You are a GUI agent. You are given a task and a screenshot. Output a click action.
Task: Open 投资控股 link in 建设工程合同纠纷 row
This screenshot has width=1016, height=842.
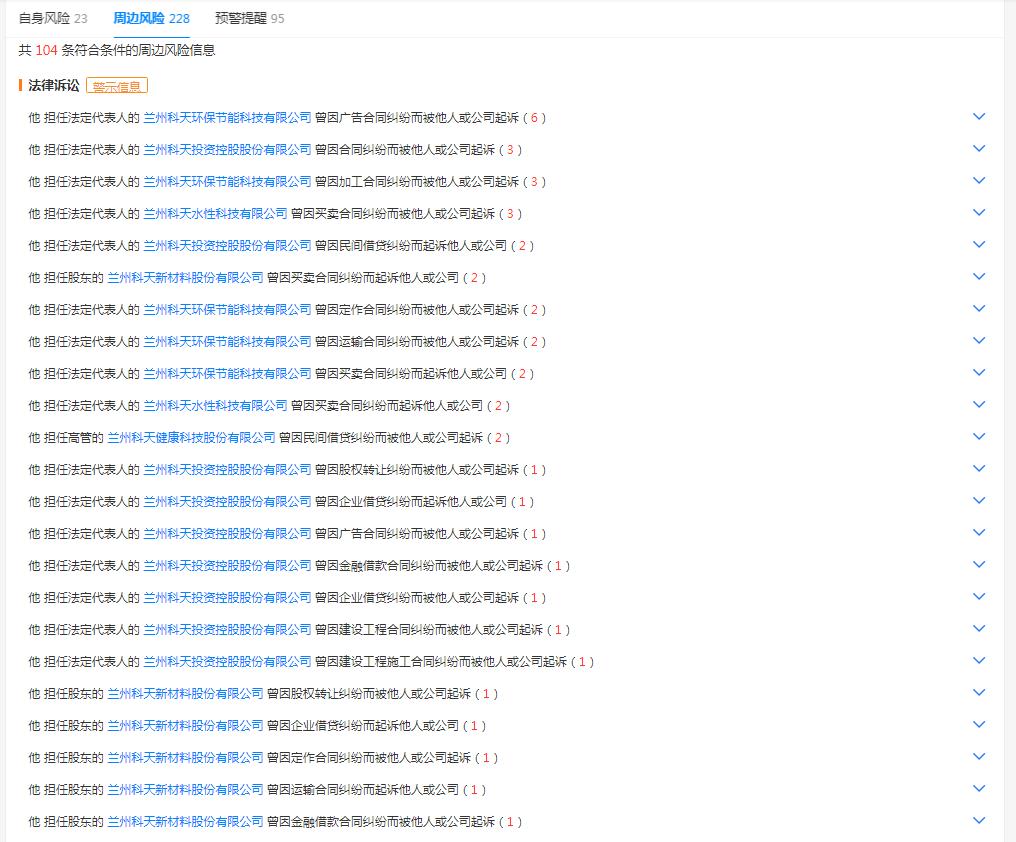point(227,629)
